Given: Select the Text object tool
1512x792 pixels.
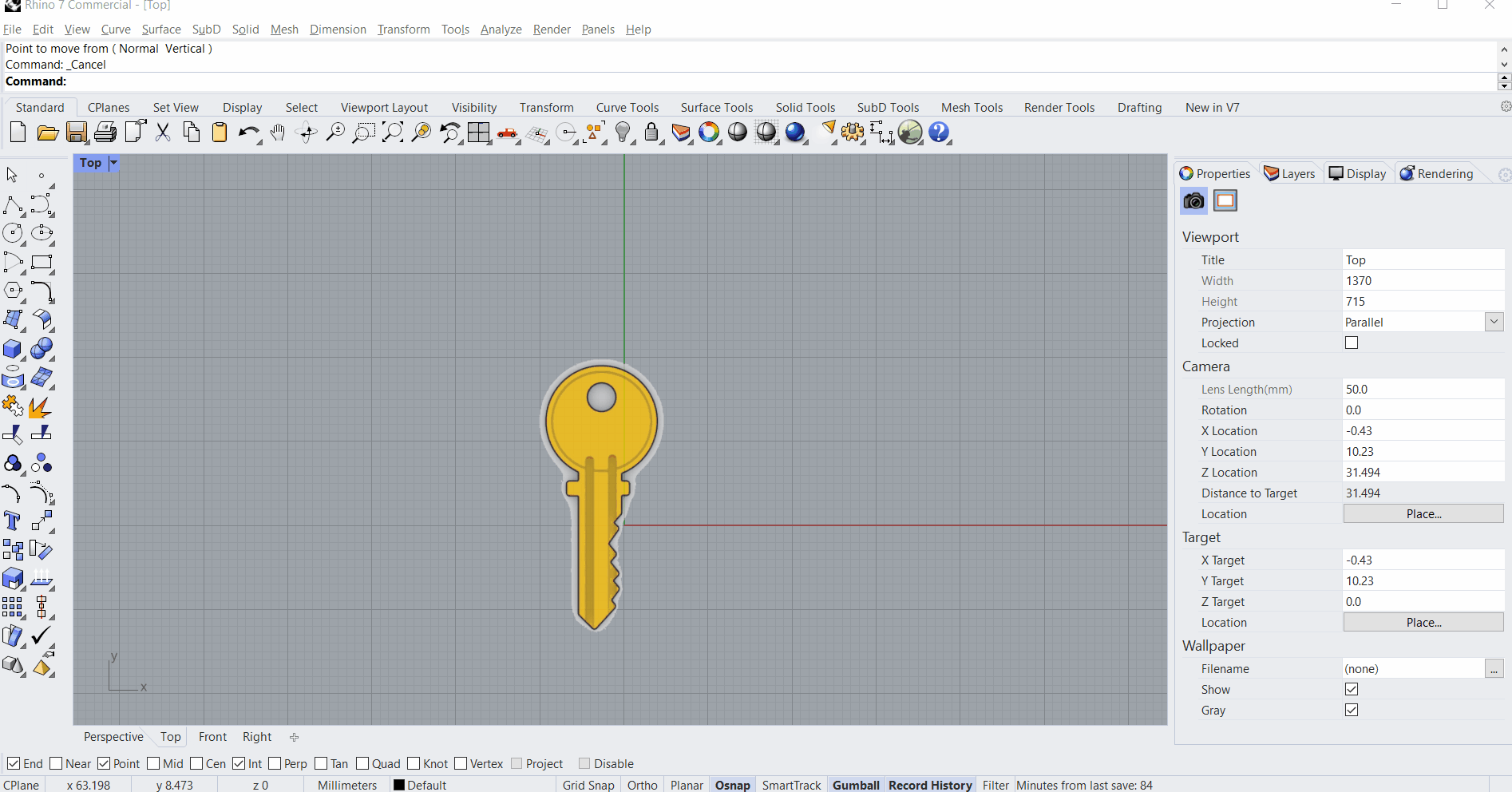Looking at the screenshot, I should click(x=13, y=521).
